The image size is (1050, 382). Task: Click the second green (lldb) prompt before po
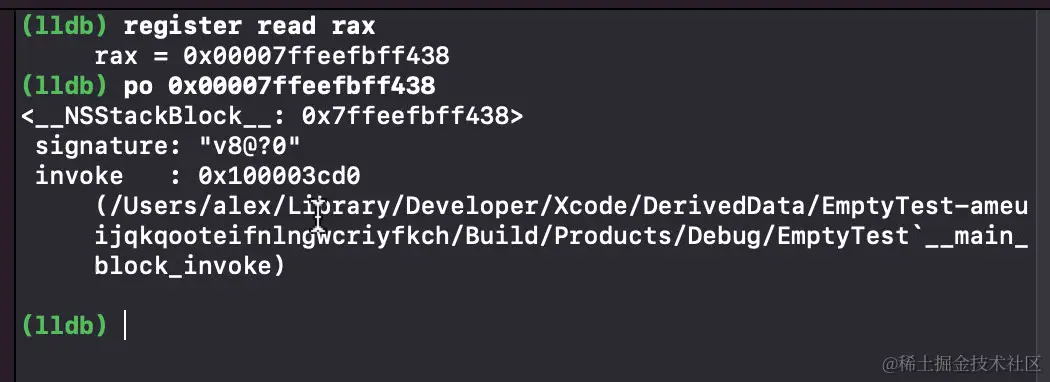point(64,86)
